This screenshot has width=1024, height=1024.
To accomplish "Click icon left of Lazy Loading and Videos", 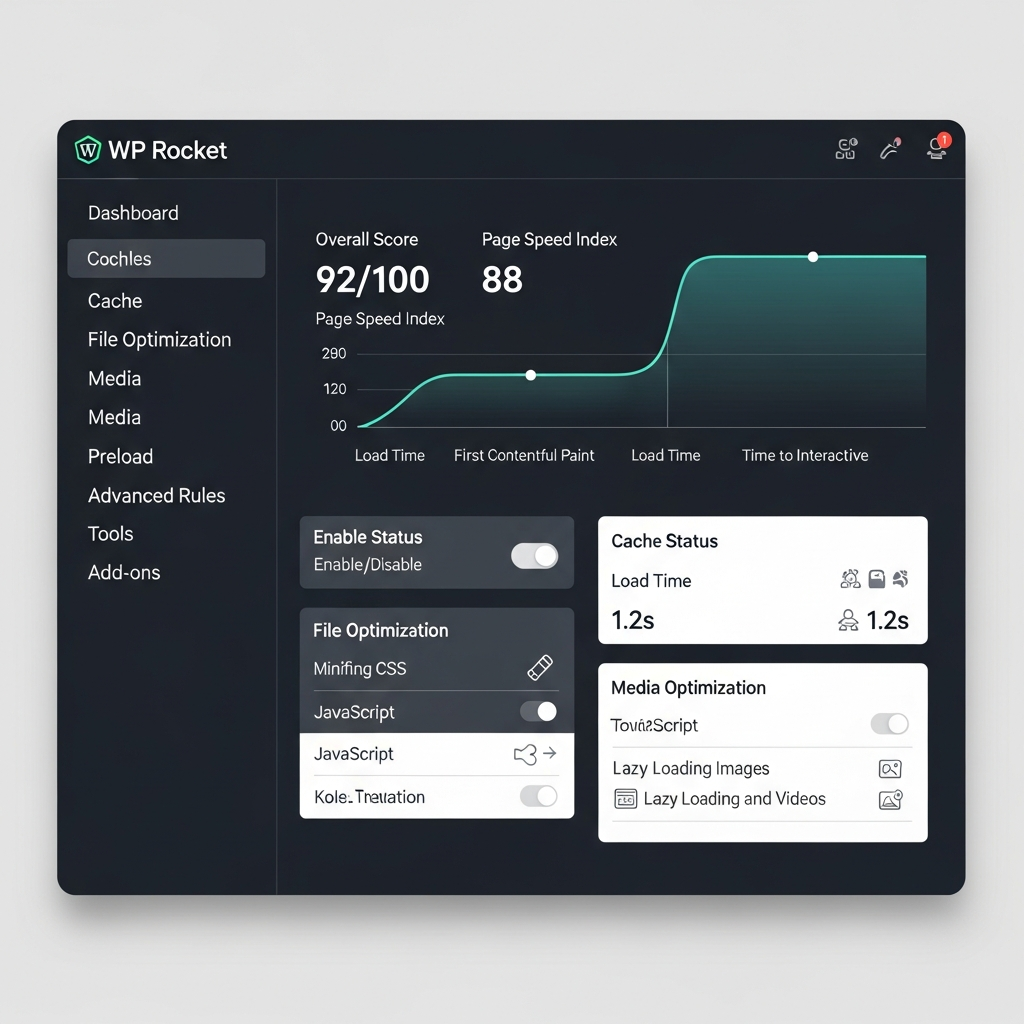I will [626, 799].
